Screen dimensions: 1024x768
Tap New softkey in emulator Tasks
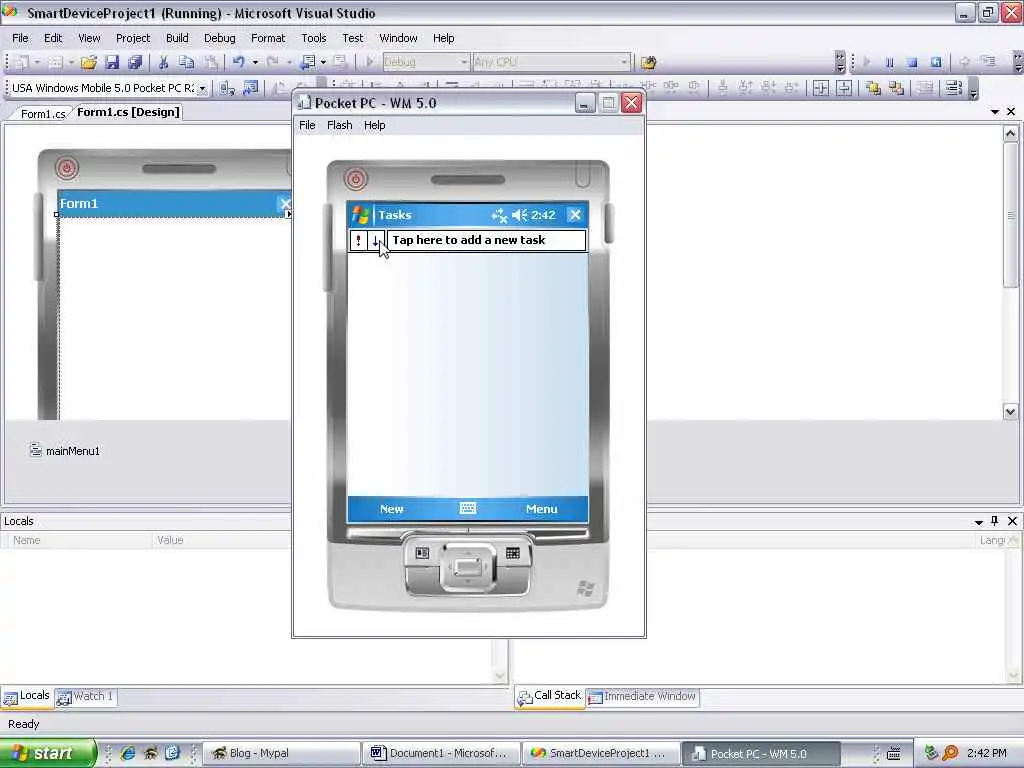pos(391,509)
